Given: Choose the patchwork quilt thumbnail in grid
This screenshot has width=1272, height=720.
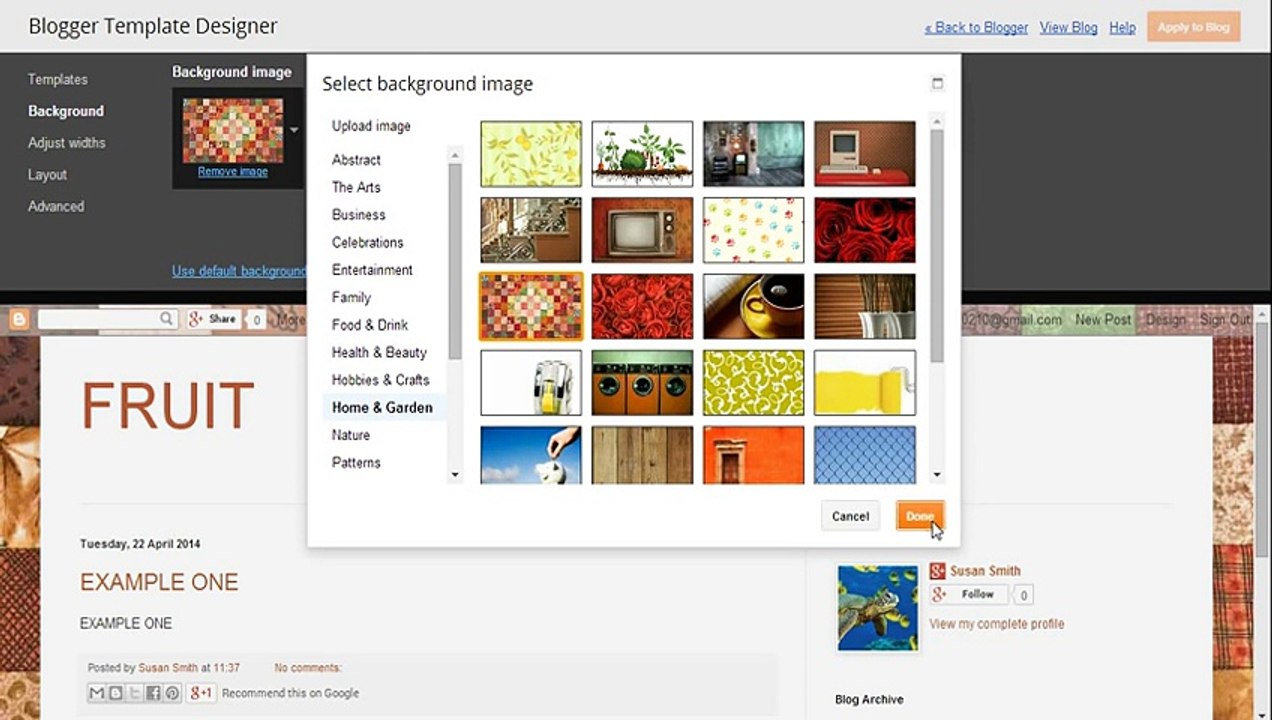Looking at the screenshot, I should pyautogui.click(x=531, y=306).
